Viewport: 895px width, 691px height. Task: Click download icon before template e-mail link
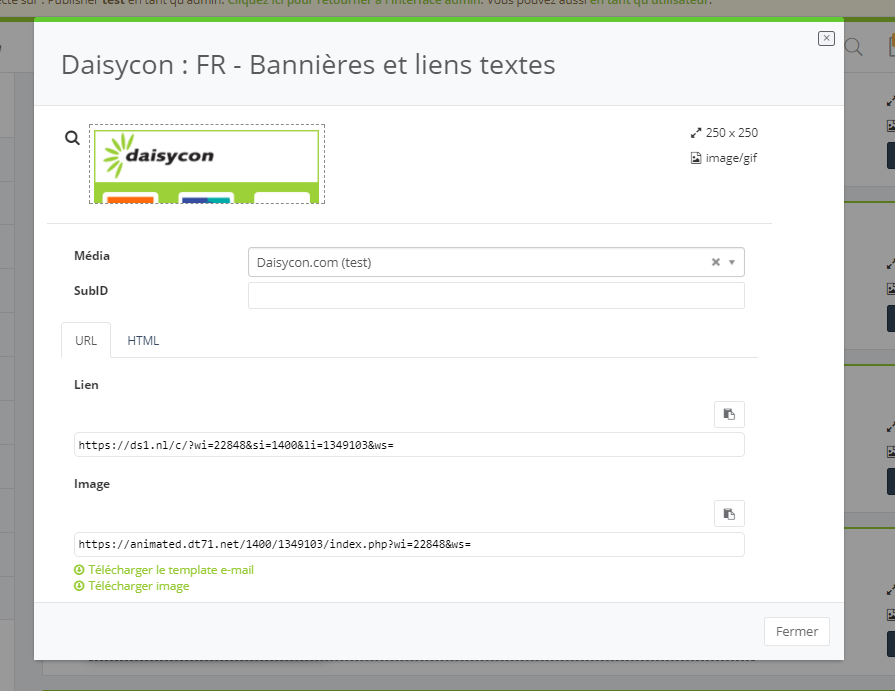(x=79, y=570)
